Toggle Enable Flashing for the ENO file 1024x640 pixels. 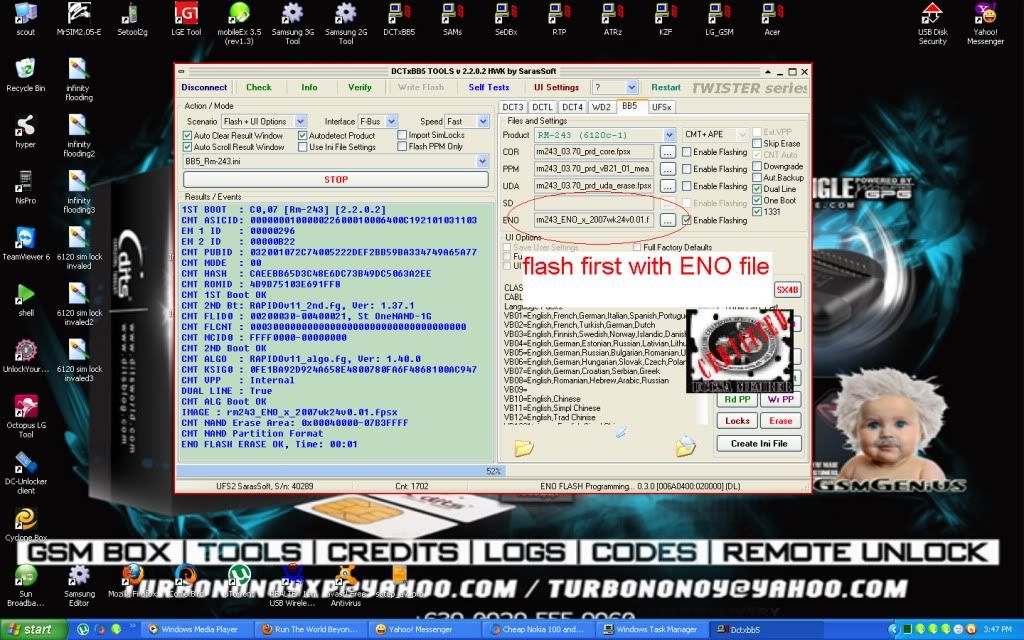[x=686, y=220]
